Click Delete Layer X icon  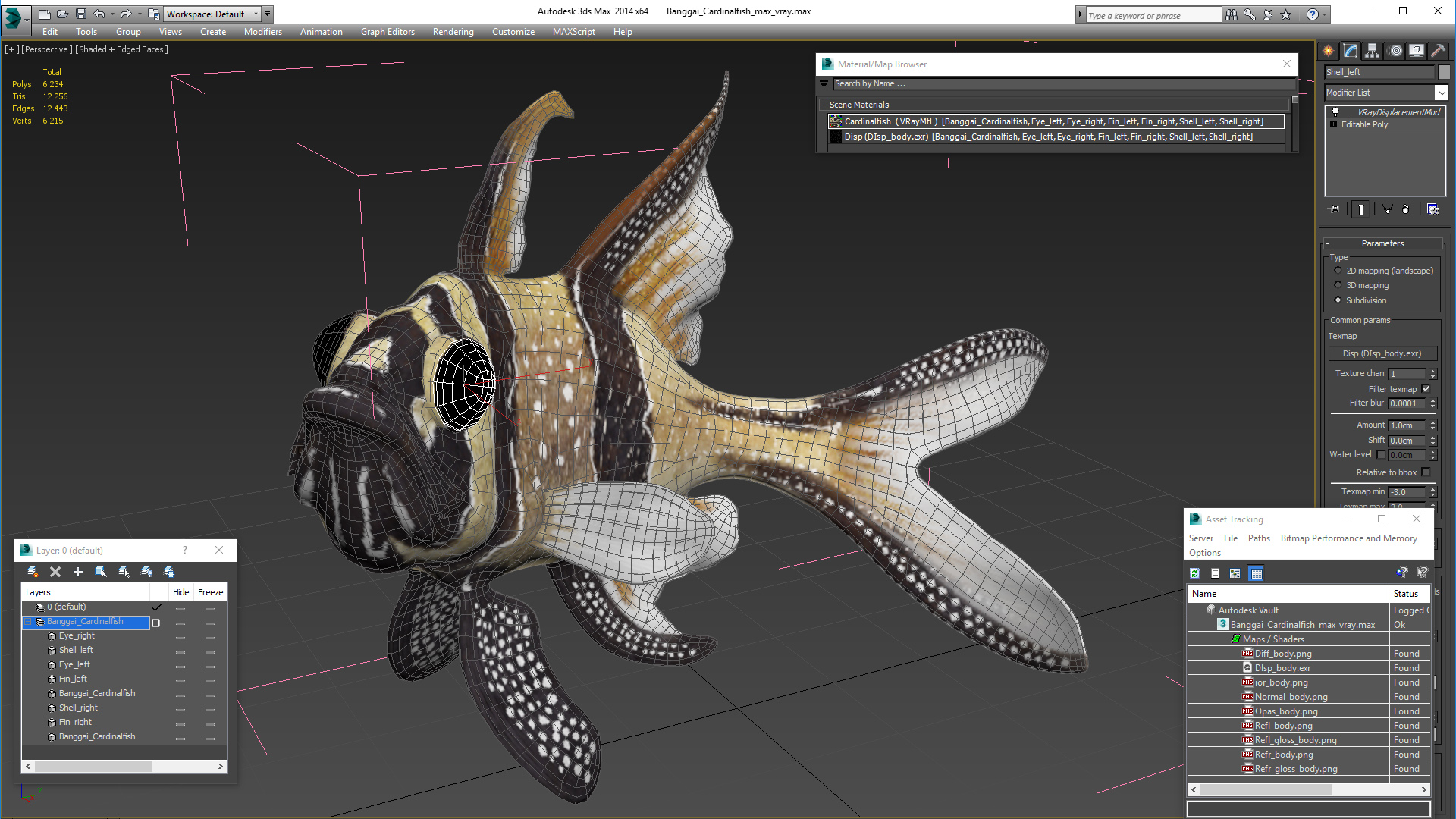click(55, 572)
